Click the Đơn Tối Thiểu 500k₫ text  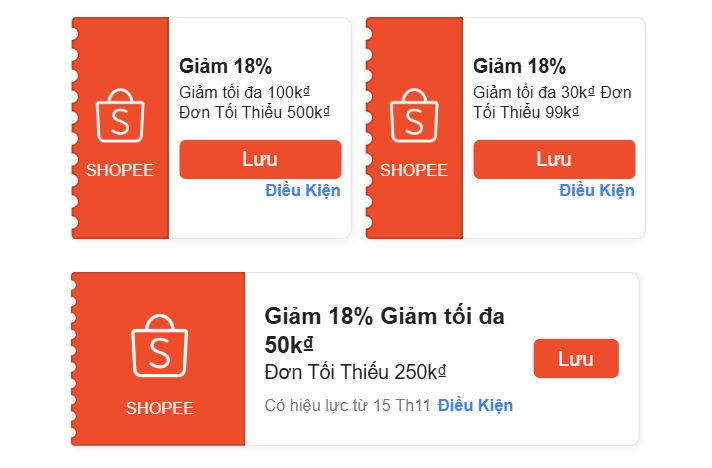[255, 111]
